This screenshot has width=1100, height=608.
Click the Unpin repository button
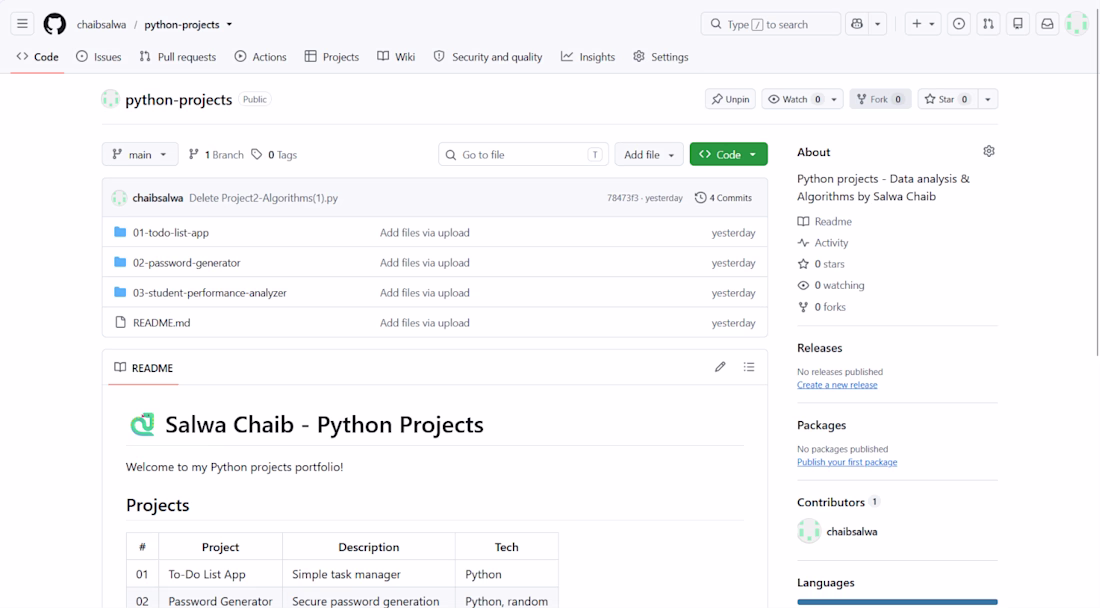click(730, 99)
